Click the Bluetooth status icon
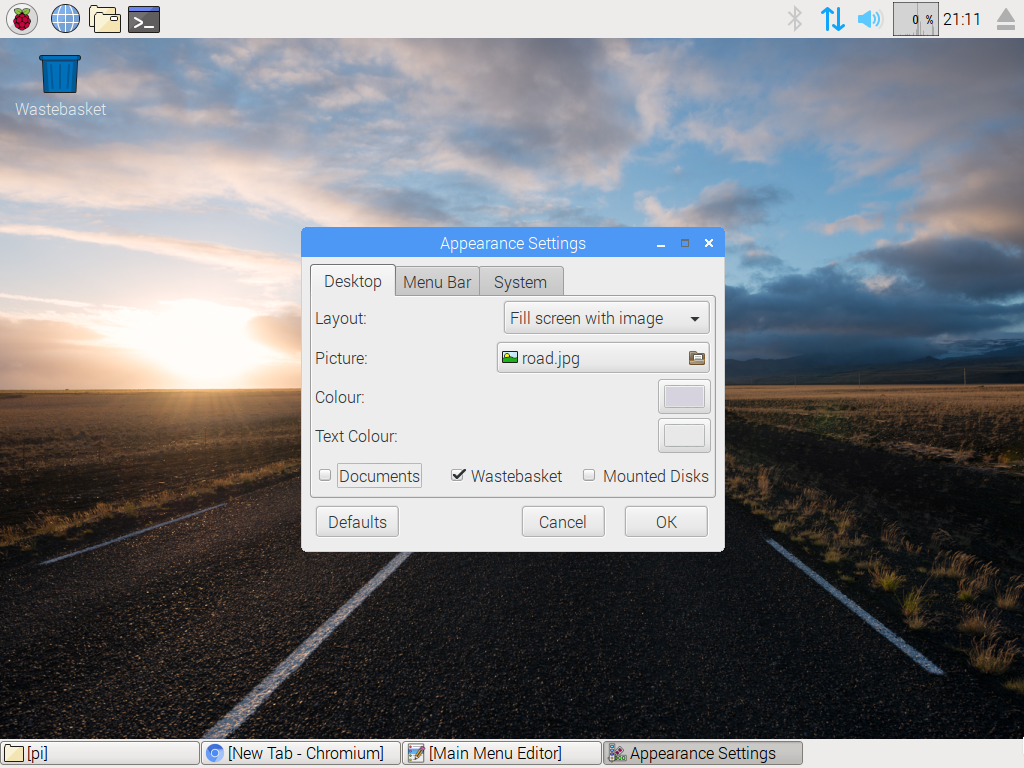 click(794, 19)
